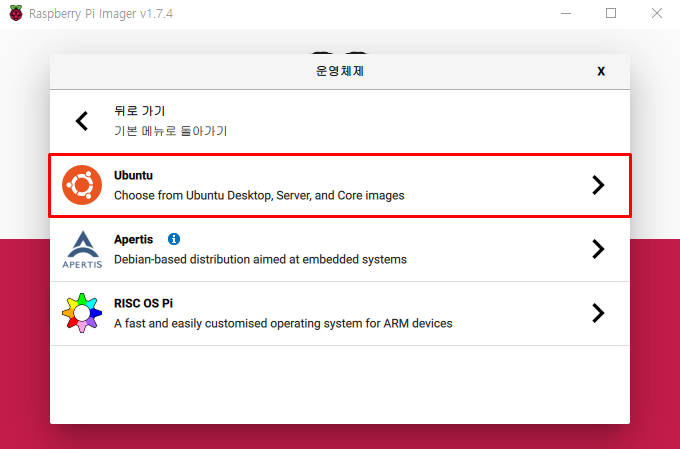Click Raspberry Pi Imager logo in title bar
The height and width of the screenshot is (449, 680).
pyautogui.click(x=16, y=13)
